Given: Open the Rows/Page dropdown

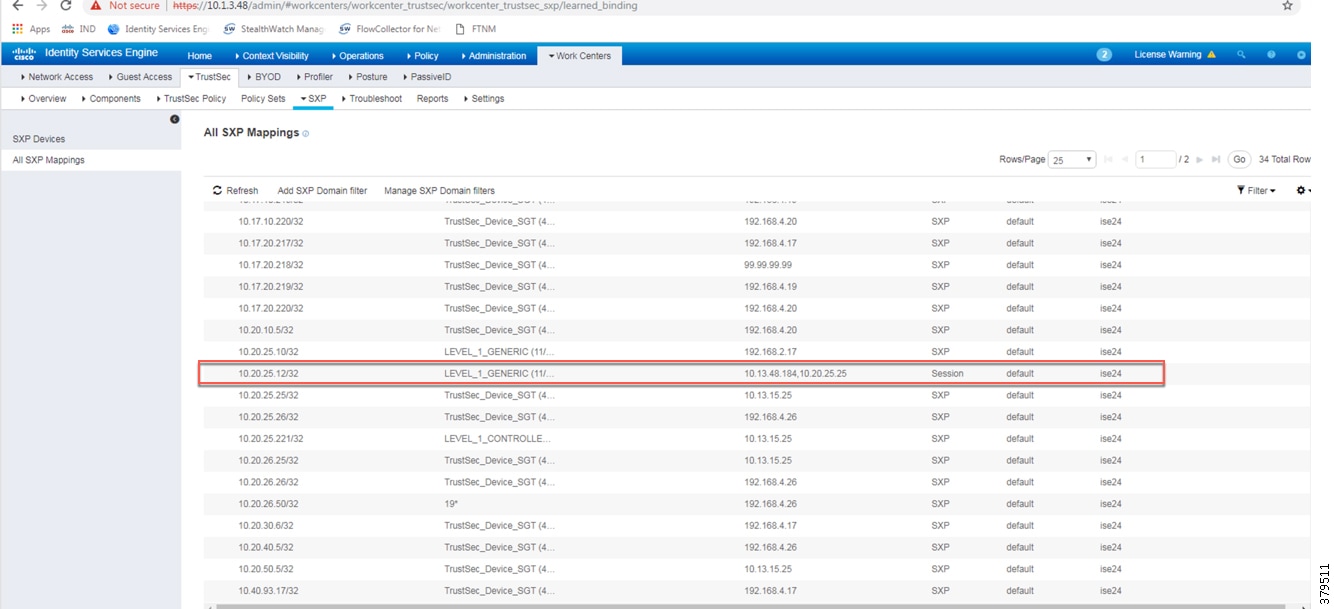Looking at the screenshot, I should pyautogui.click(x=1072, y=160).
